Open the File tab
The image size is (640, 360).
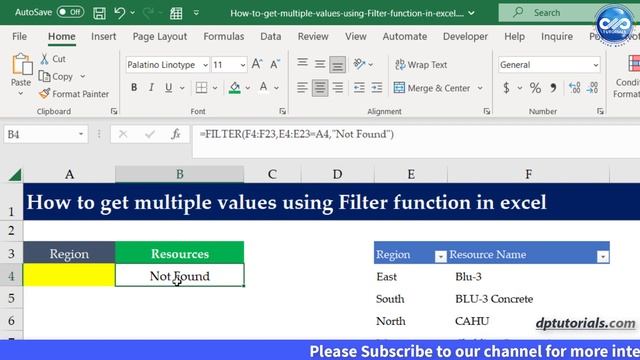point(19,36)
